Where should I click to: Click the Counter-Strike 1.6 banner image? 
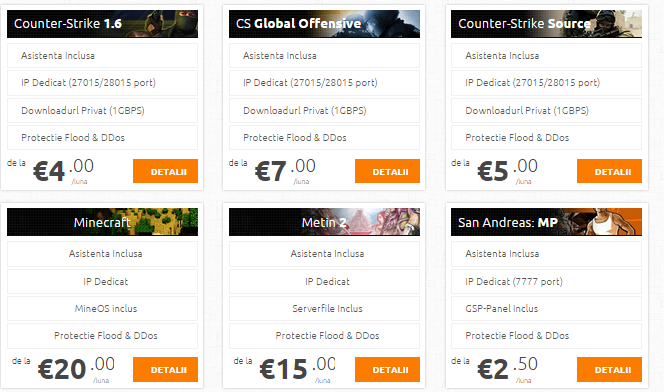(102, 24)
